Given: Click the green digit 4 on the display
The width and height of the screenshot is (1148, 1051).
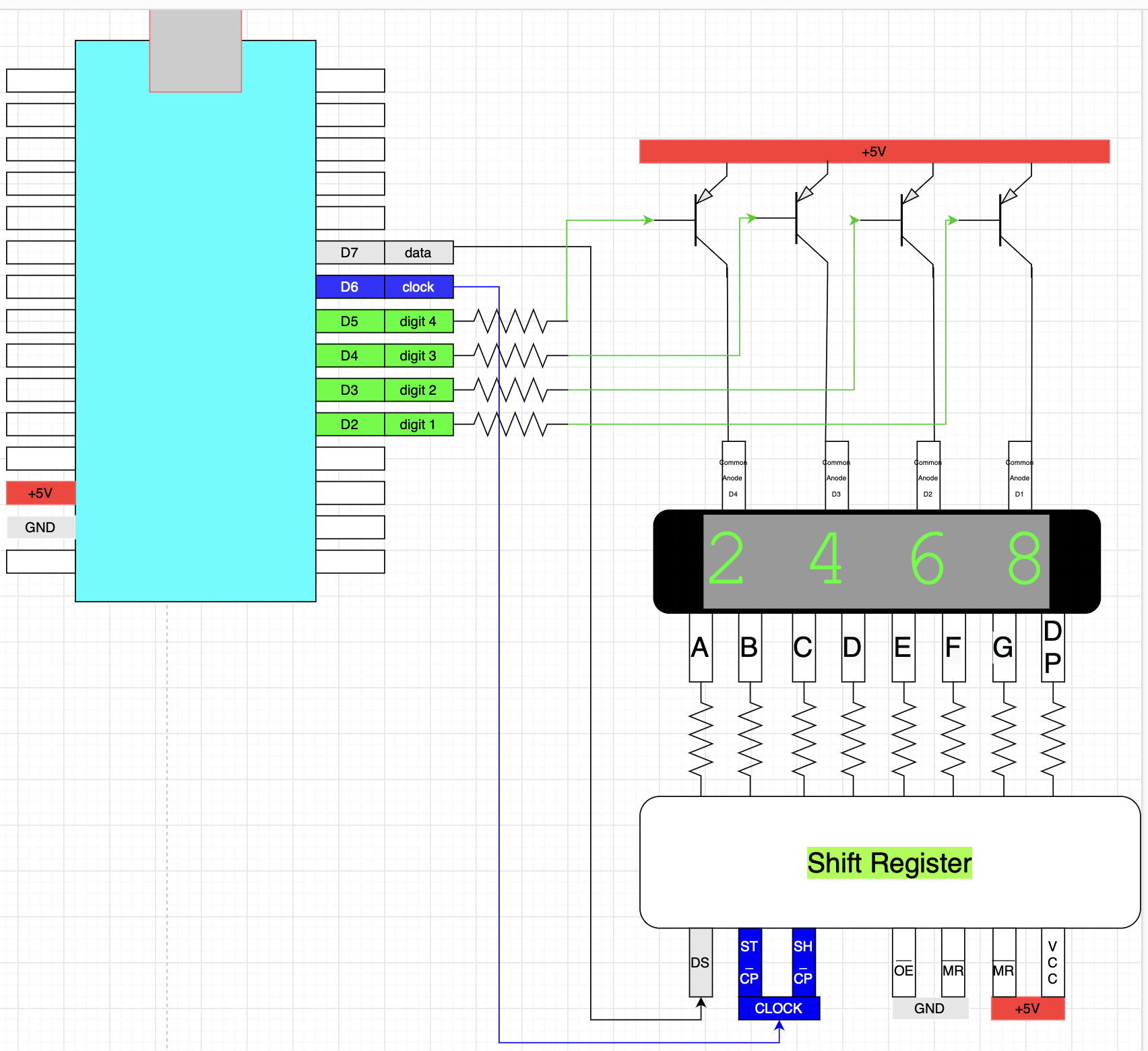Looking at the screenshot, I should click(826, 559).
